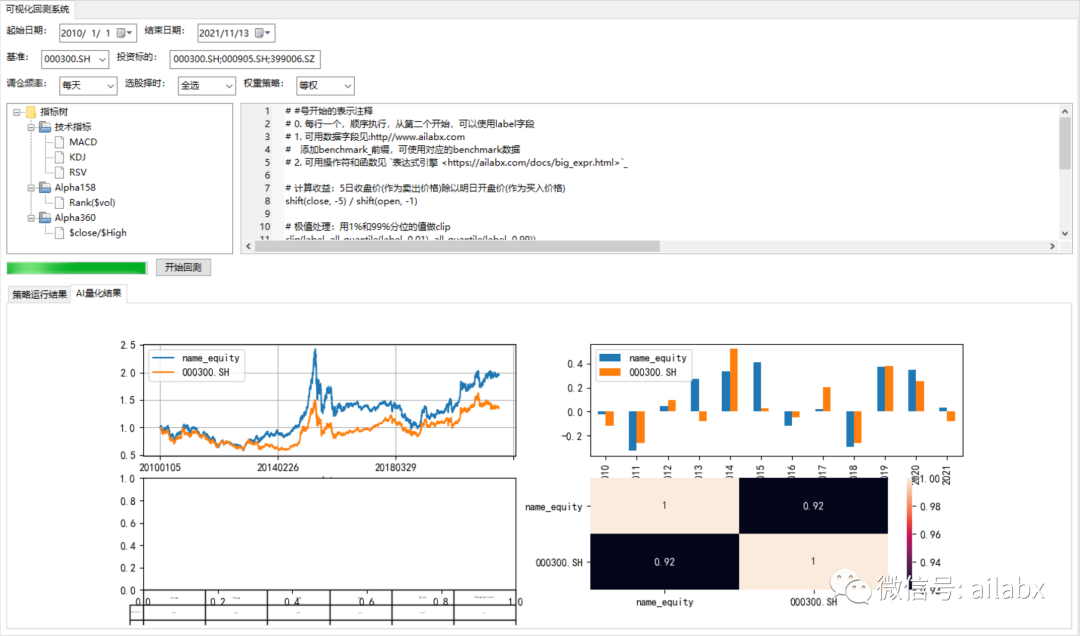Click the start date field 2010/1/1

pyautogui.click(x=98, y=33)
